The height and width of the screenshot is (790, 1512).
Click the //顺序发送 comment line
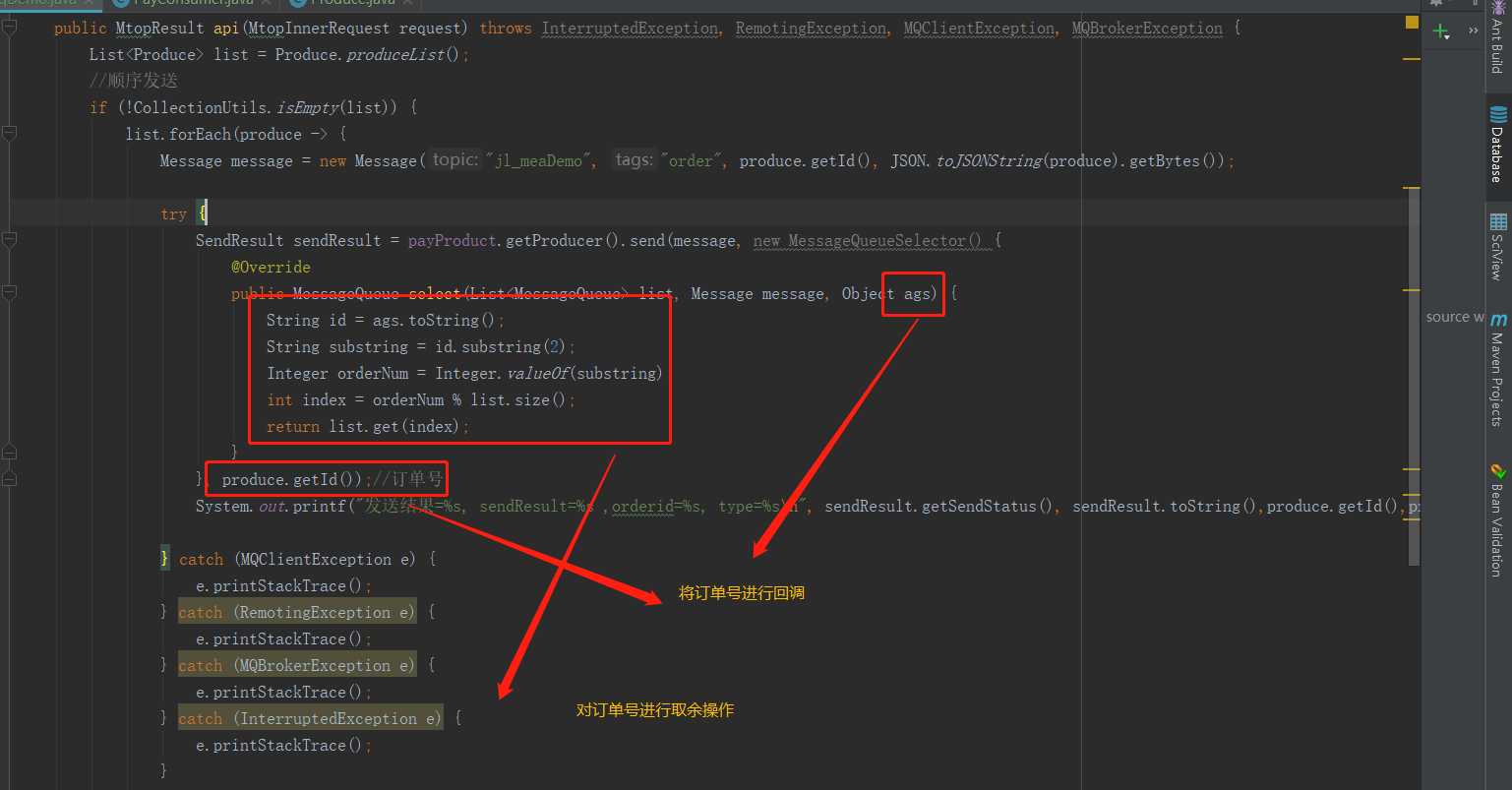point(134,82)
